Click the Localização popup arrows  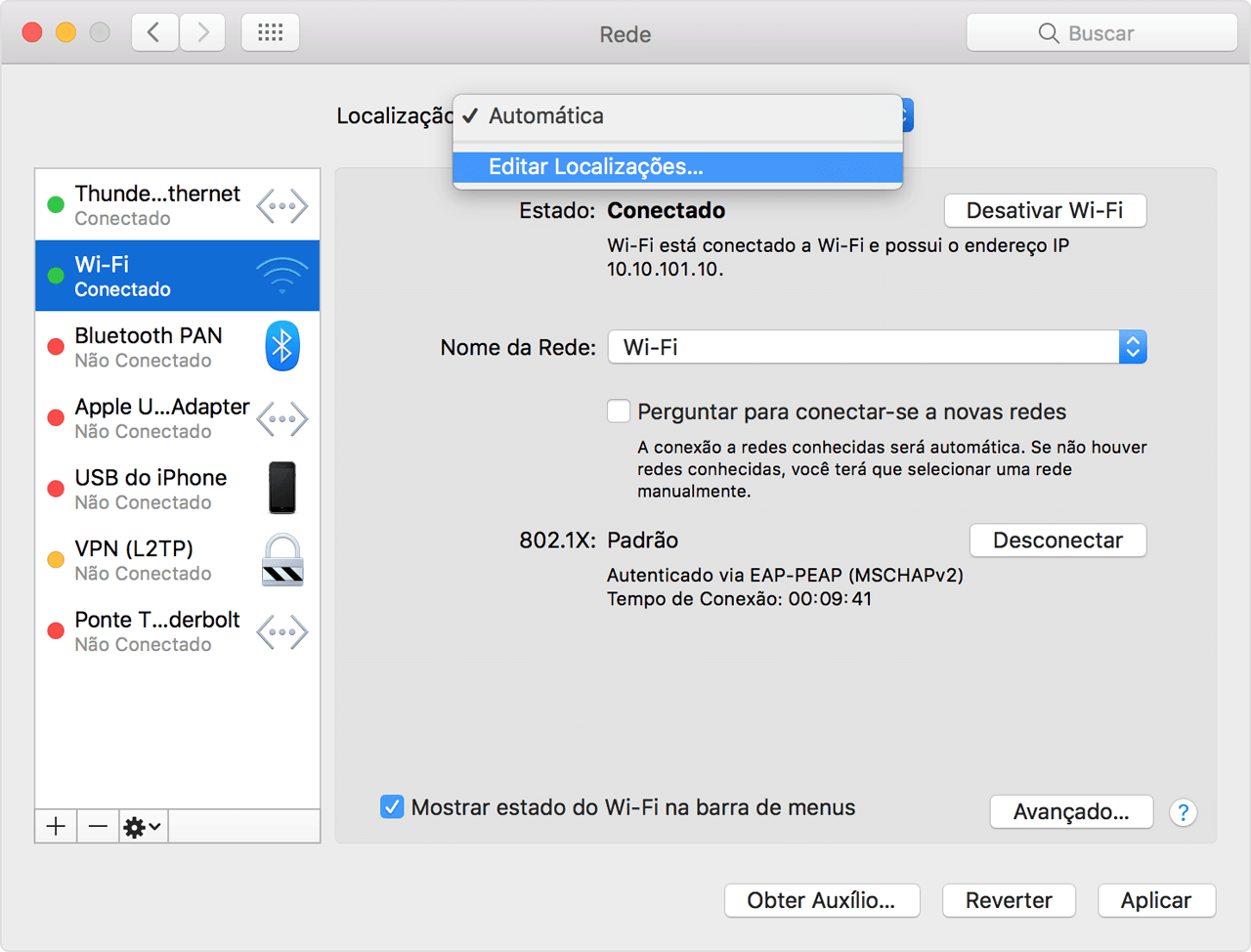(908, 115)
